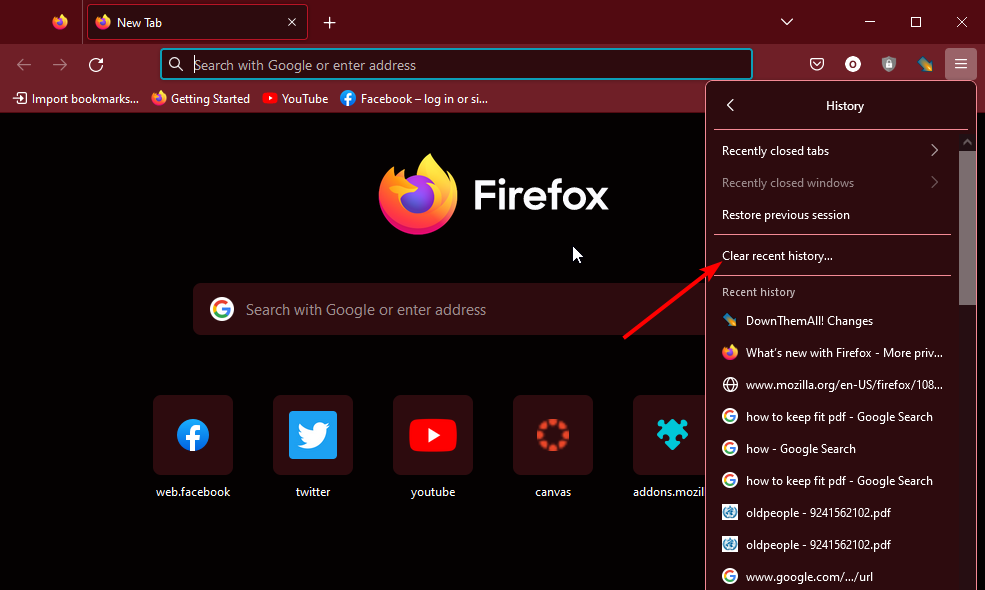Close the New Tab tab
The height and width of the screenshot is (590, 985).
click(291, 22)
